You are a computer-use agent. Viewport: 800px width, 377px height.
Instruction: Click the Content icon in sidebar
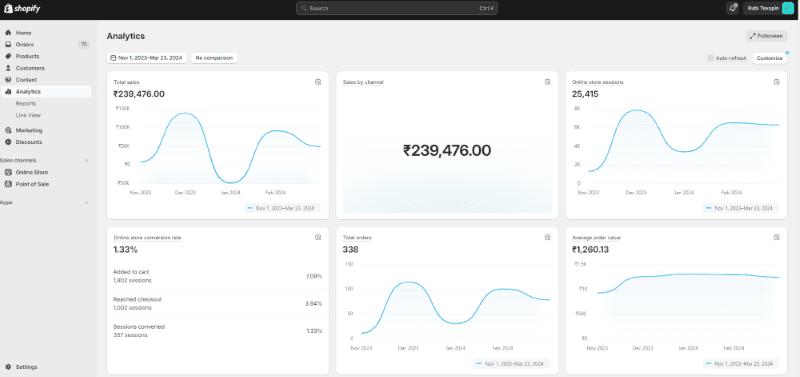[x=8, y=80]
